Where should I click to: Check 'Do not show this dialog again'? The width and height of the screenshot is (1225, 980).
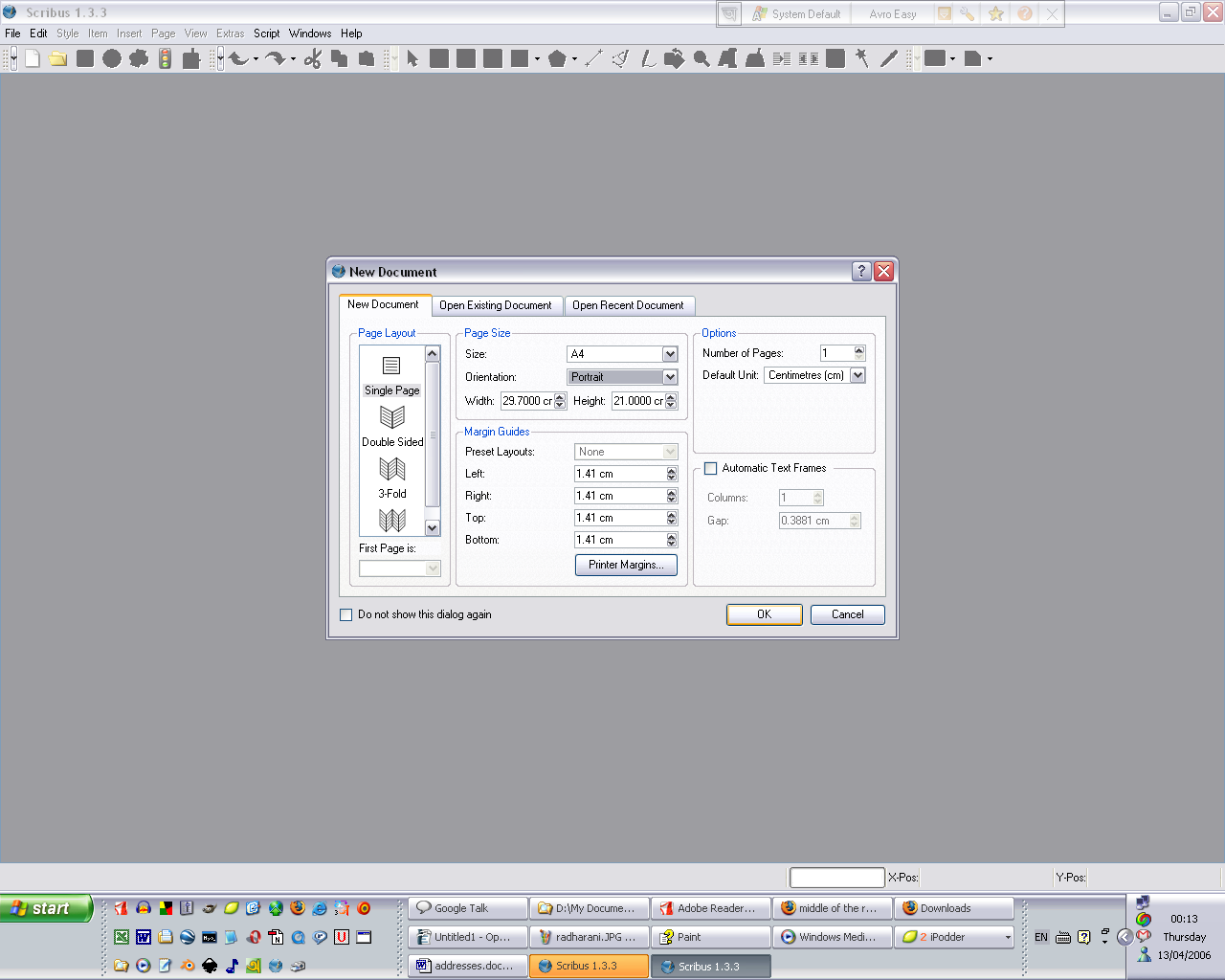tap(346, 615)
